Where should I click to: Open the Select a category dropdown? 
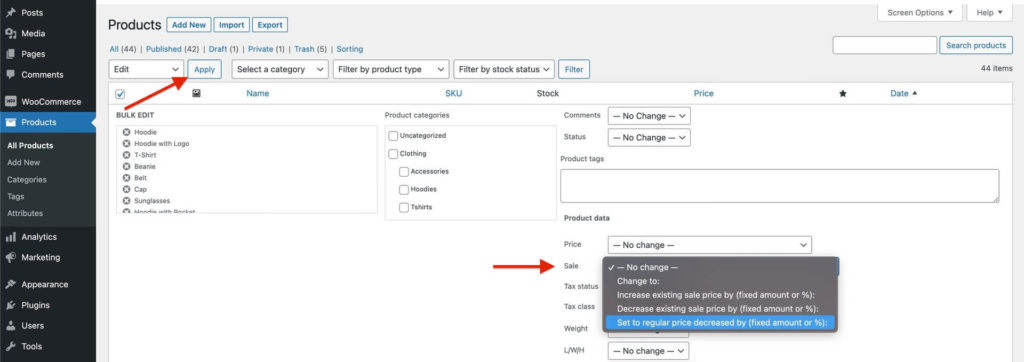click(280, 69)
